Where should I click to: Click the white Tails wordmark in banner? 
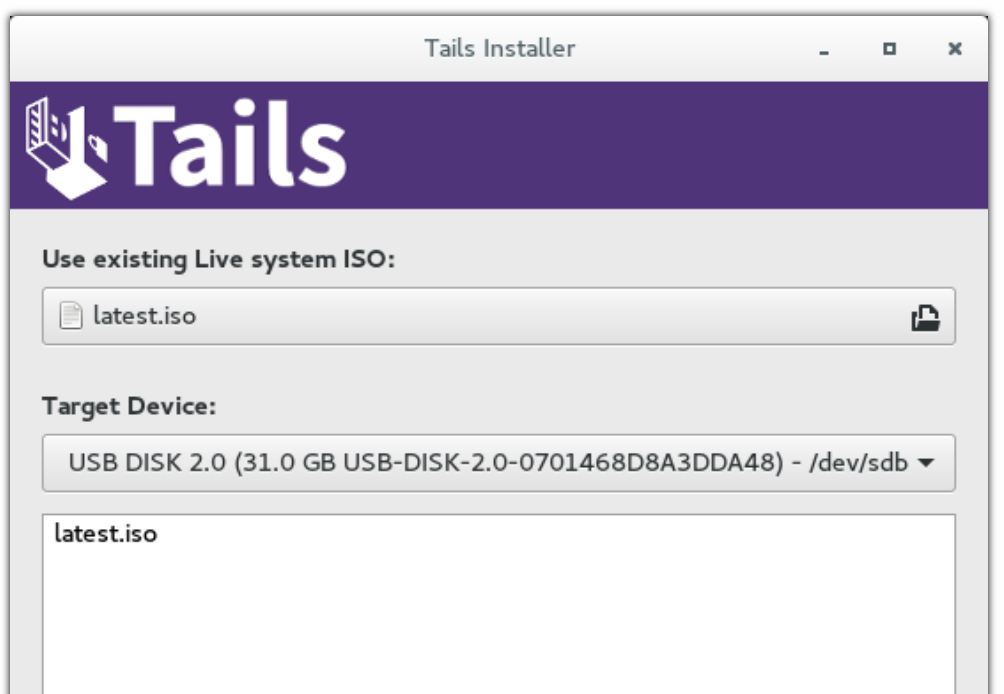point(229,145)
